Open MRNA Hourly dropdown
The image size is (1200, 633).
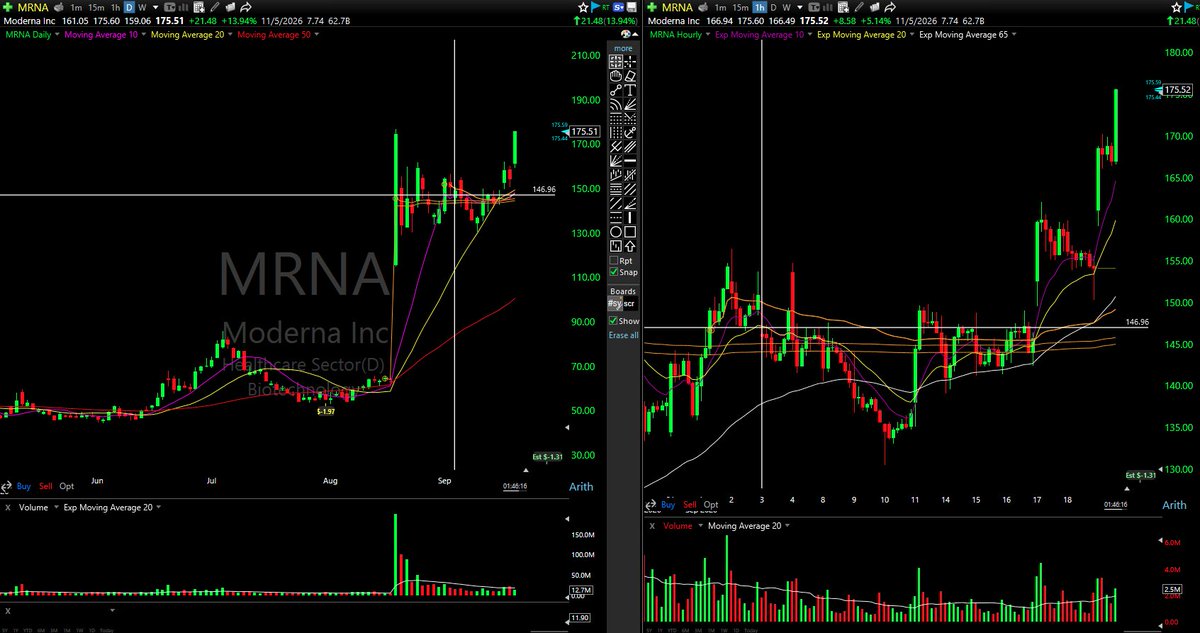[708, 35]
